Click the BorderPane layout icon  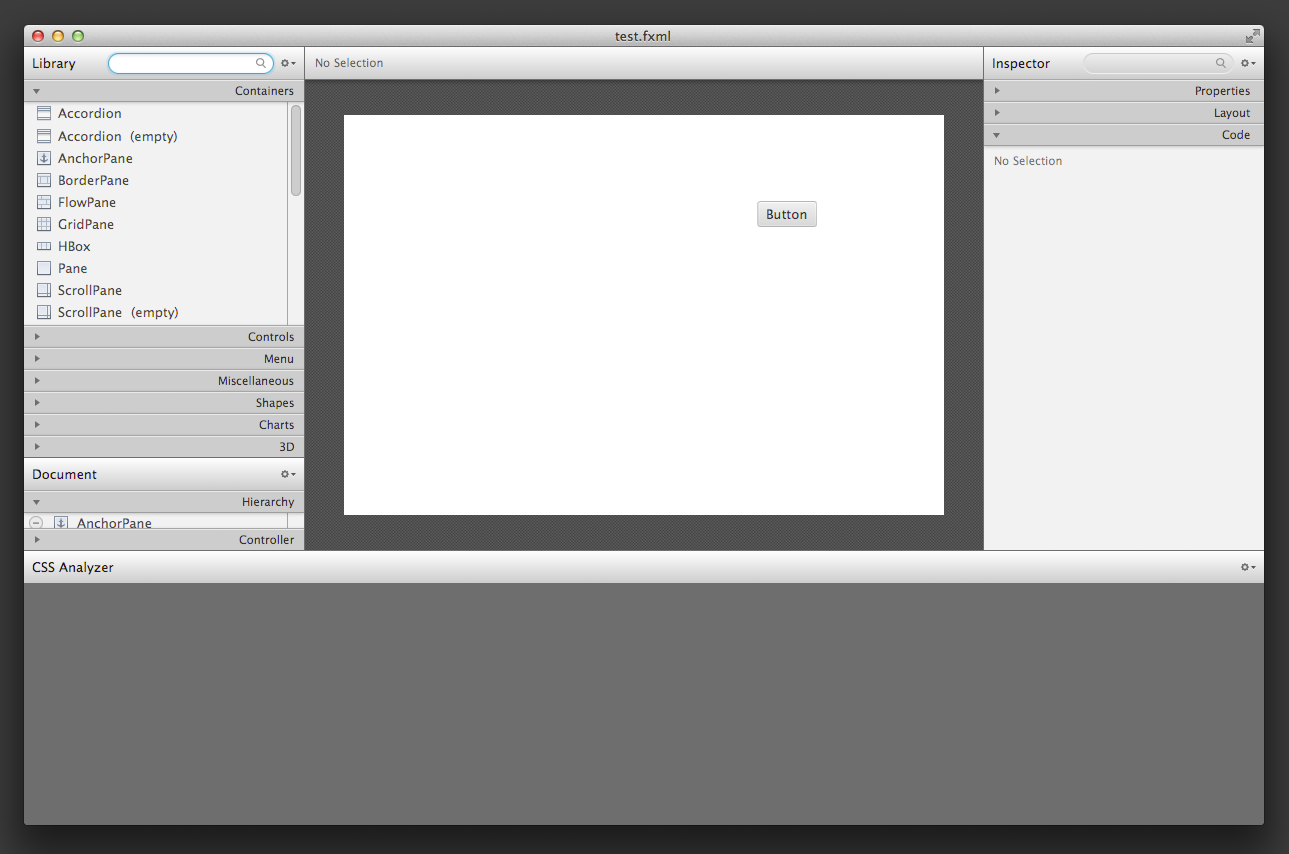[44, 180]
